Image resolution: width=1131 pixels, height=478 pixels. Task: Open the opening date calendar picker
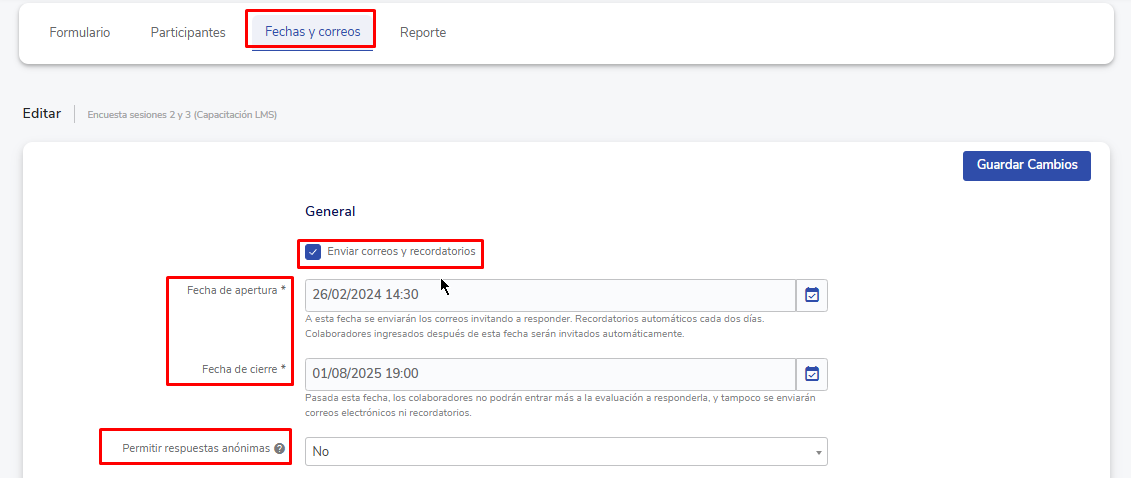coord(812,295)
